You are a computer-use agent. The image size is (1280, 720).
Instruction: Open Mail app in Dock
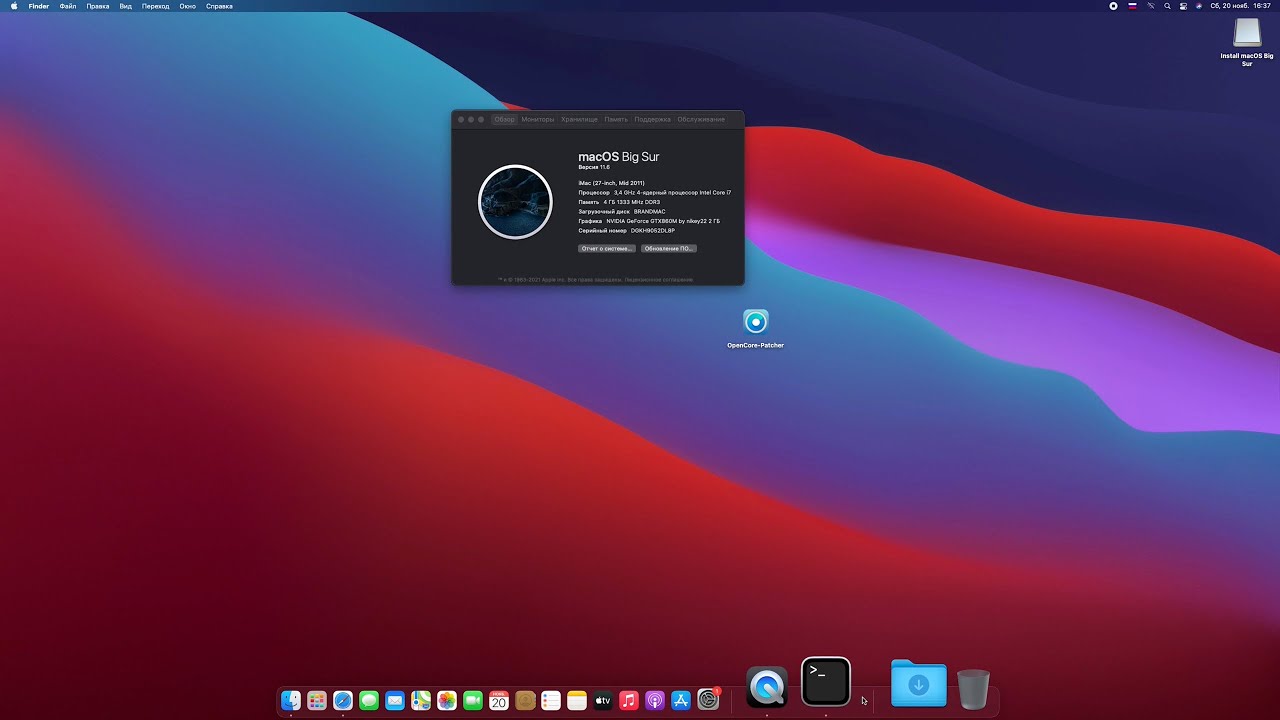tap(395, 701)
